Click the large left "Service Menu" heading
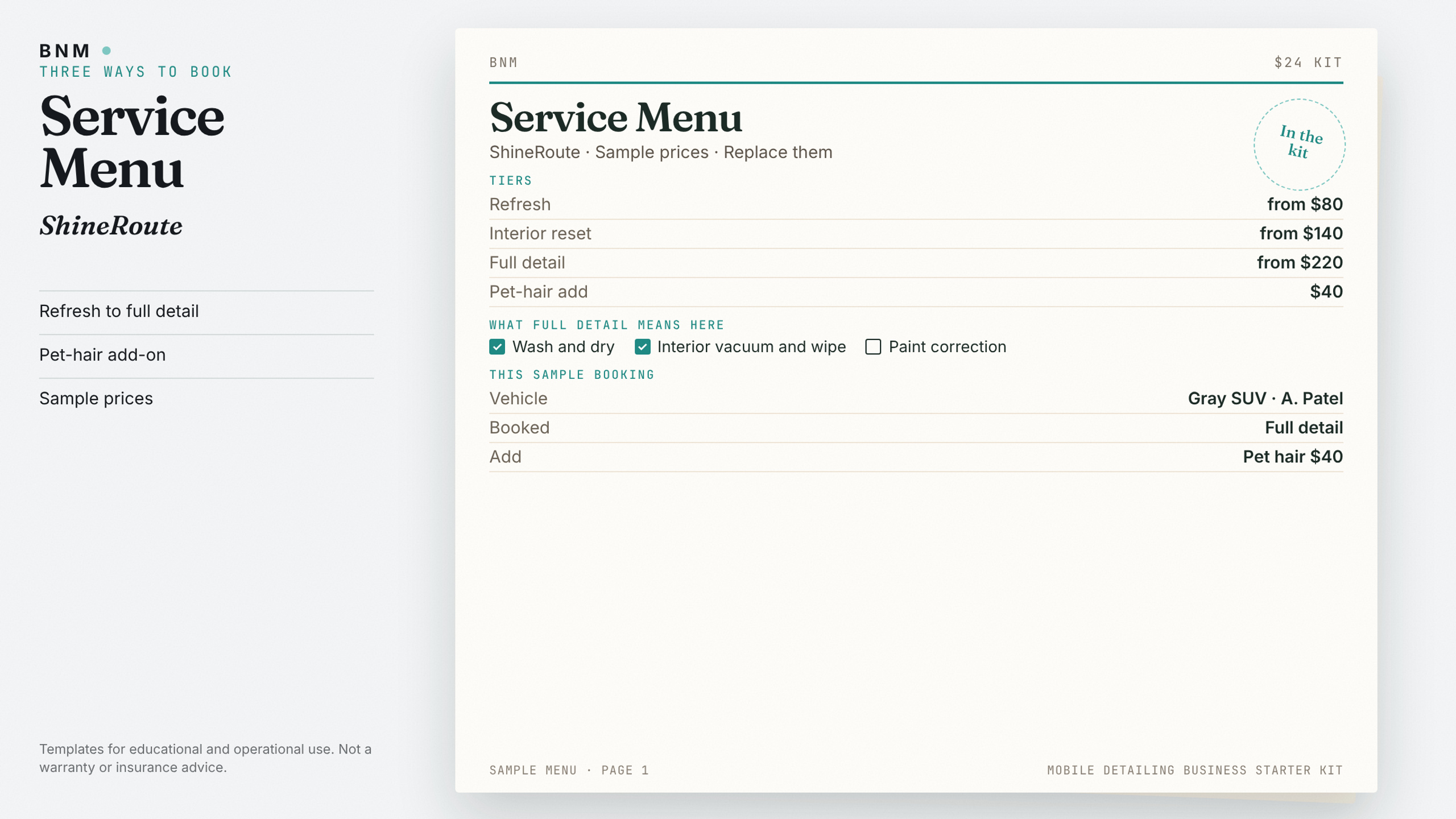Image resolution: width=1456 pixels, height=819 pixels. (132, 142)
